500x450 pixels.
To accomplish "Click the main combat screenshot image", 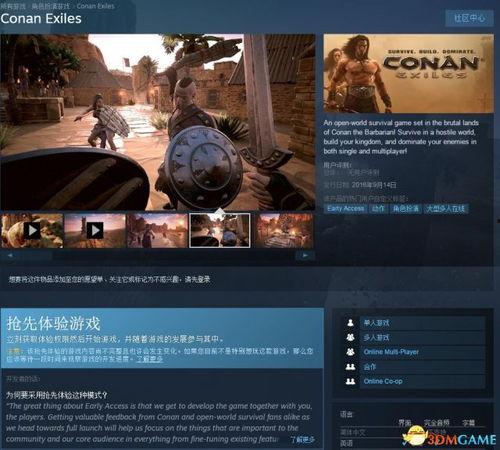I will 158,122.
